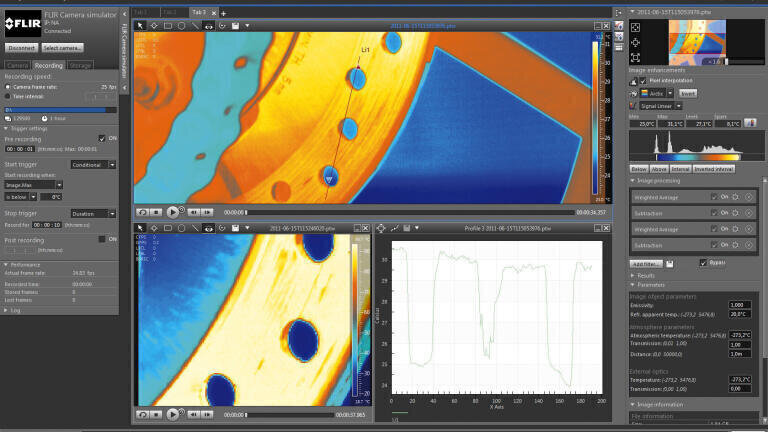Screen dimensions: 768x432
Task: Click the Record for duration field
Action: coord(47,225)
